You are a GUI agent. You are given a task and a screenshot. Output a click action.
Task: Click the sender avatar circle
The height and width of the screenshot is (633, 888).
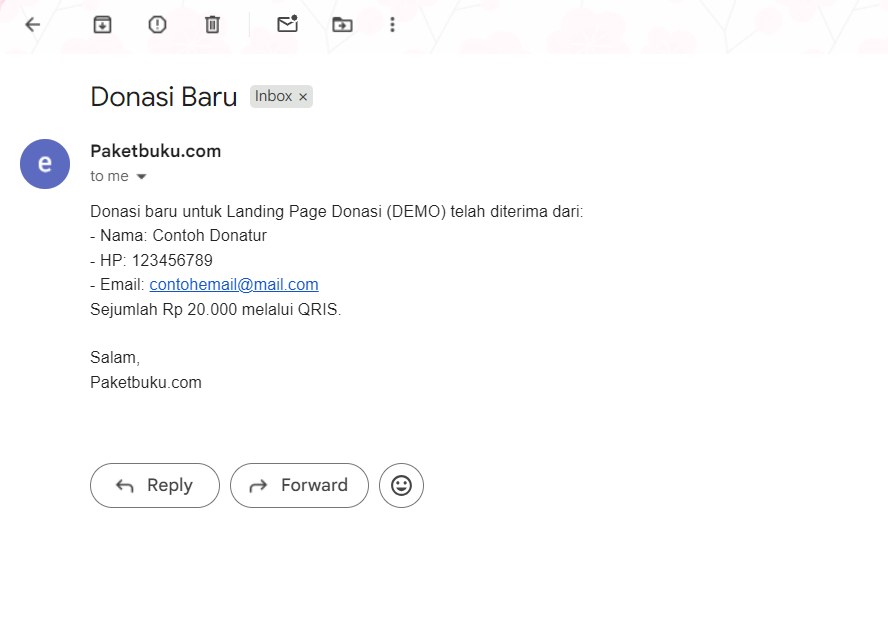(x=45, y=164)
